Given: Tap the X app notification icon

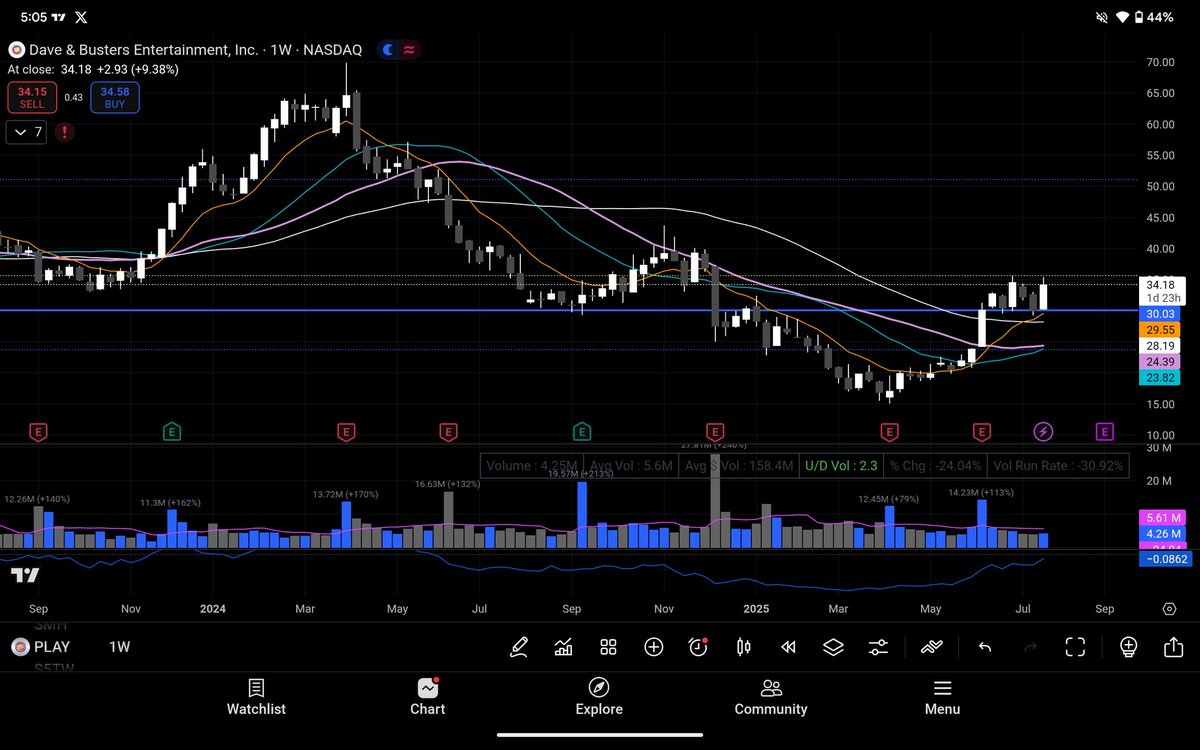Looking at the screenshot, I should 81,17.
